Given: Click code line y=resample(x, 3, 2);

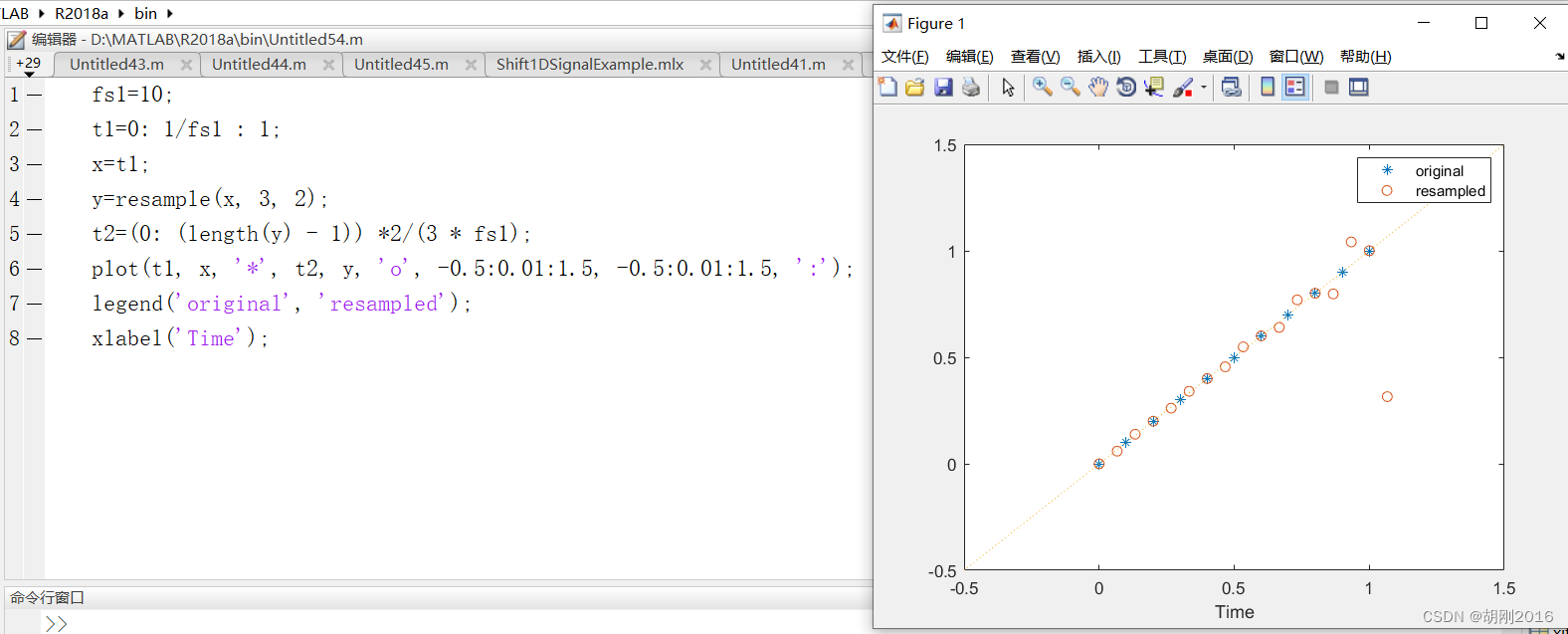Looking at the screenshot, I should point(210,199).
